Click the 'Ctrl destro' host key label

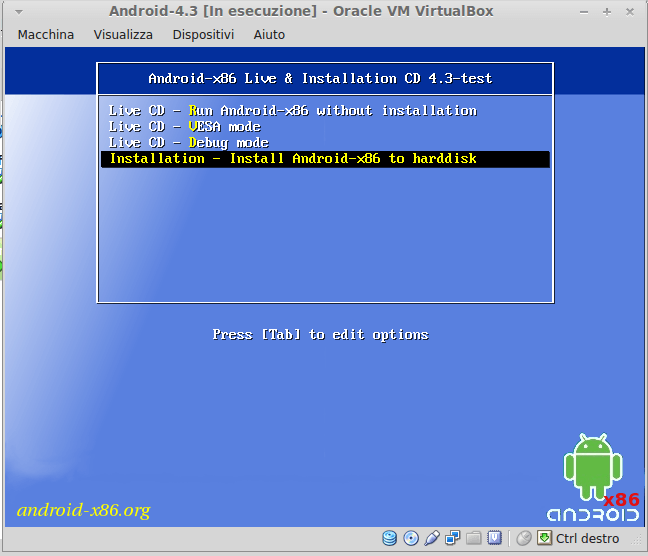tap(587, 539)
